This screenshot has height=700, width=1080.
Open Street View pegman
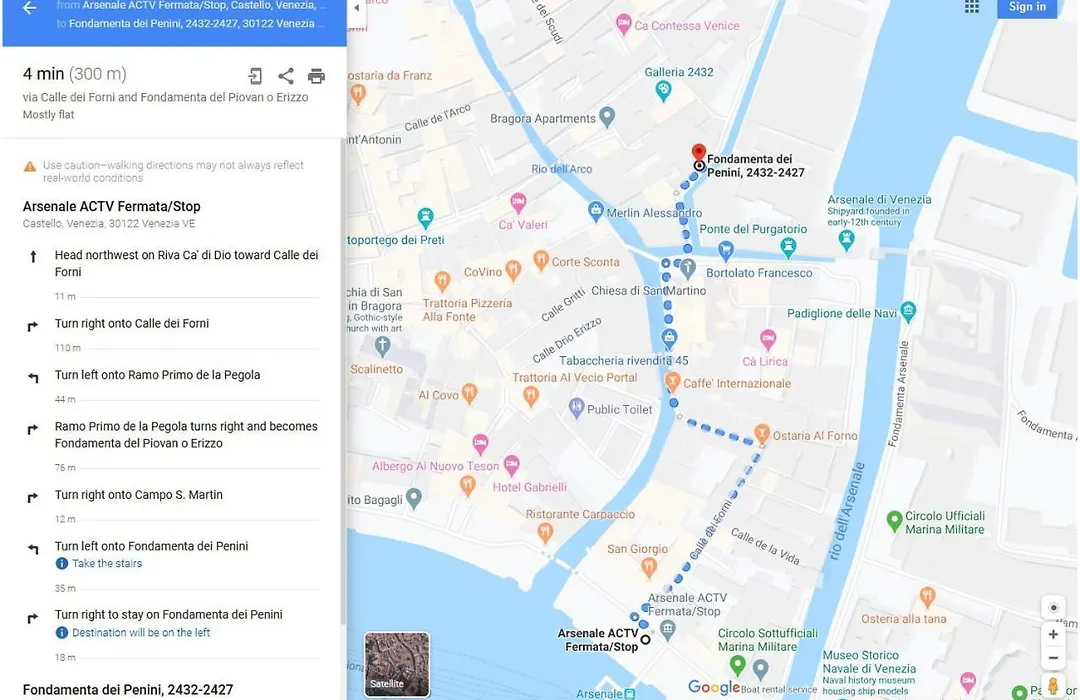[x=1053, y=686]
